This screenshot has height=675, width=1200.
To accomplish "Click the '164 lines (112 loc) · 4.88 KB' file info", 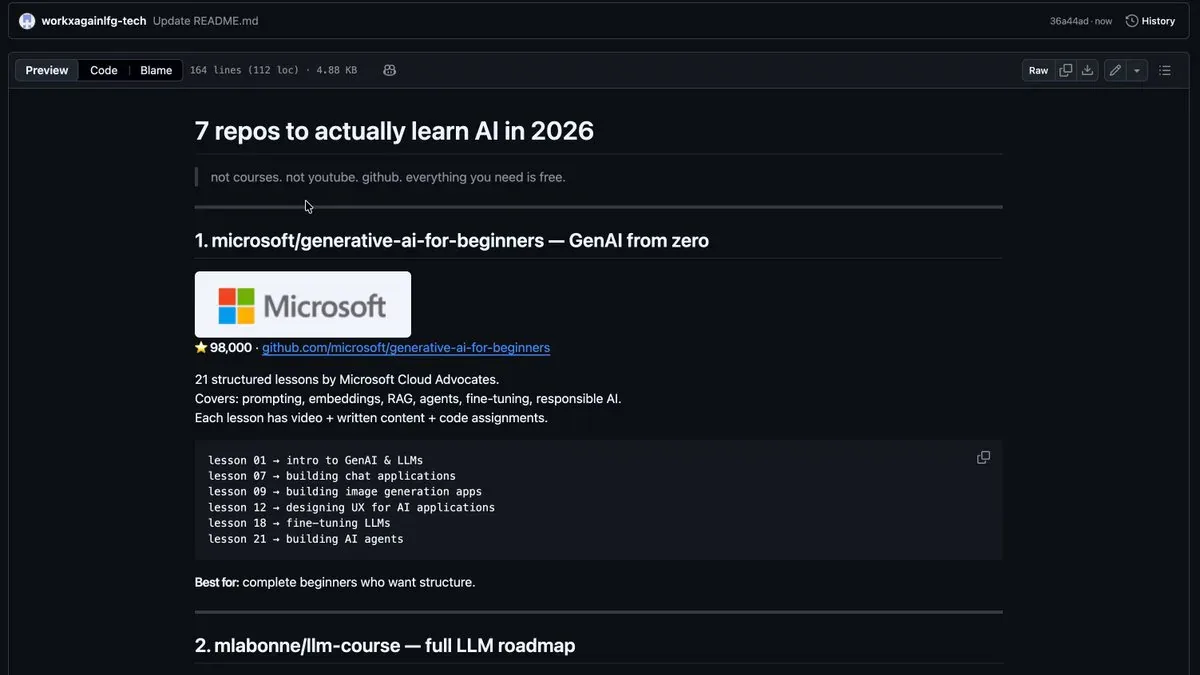I will coord(273,70).
